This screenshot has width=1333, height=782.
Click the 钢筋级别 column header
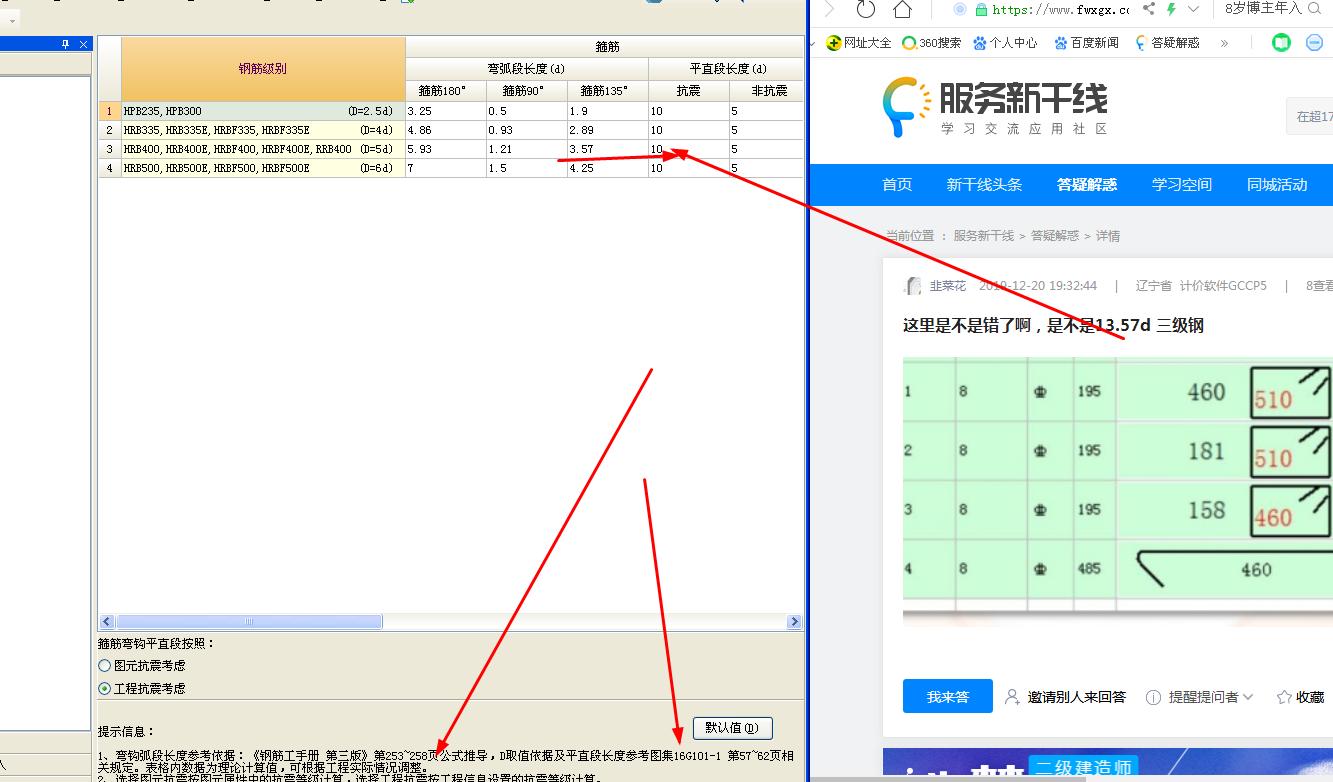pos(263,69)
